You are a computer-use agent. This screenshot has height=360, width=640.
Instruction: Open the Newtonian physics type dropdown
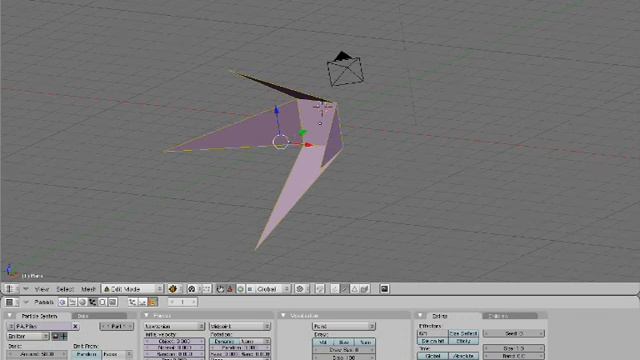pos(174,326)
